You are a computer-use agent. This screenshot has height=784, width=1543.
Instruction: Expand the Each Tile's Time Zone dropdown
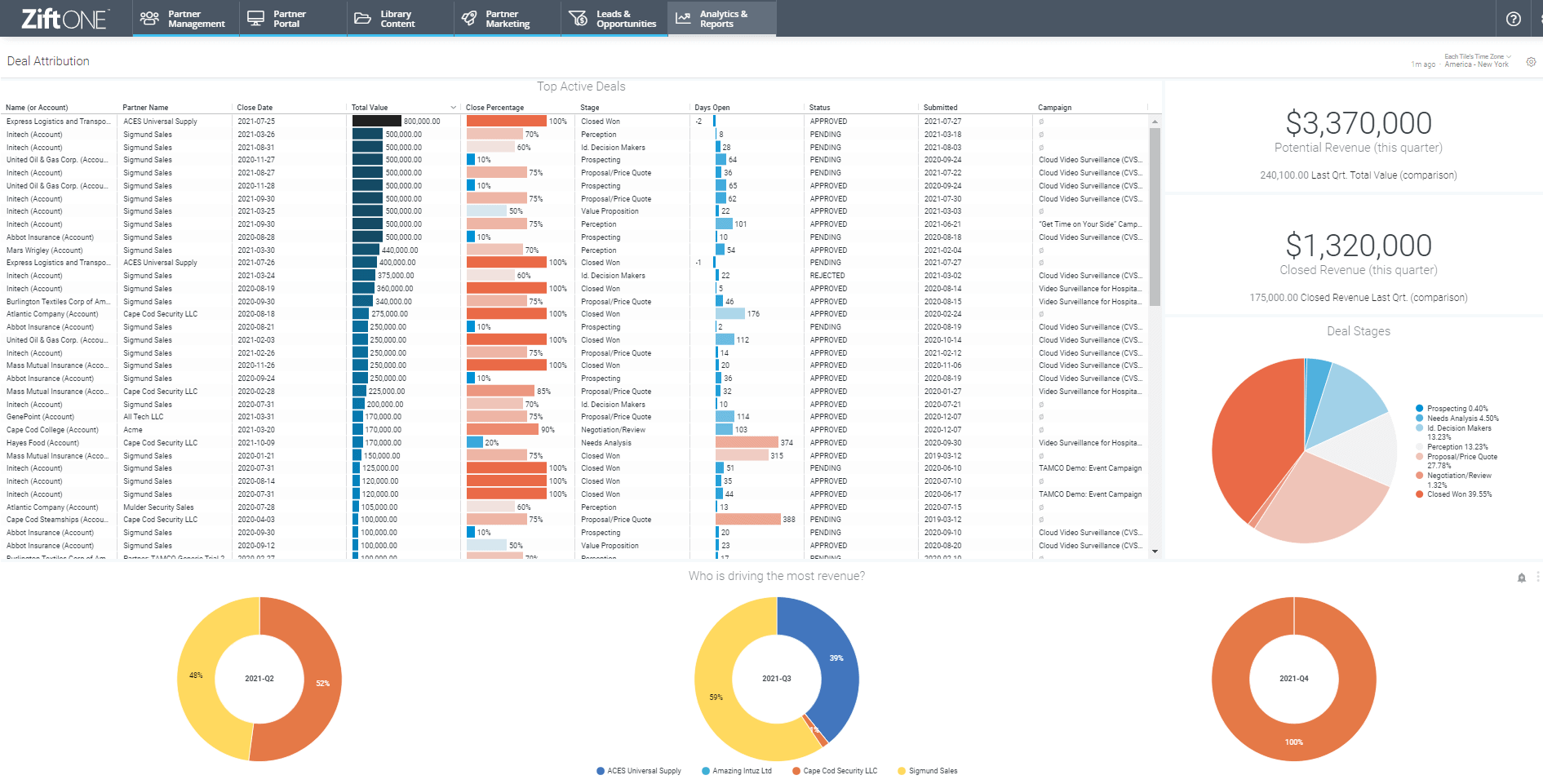click(1477, 57)
